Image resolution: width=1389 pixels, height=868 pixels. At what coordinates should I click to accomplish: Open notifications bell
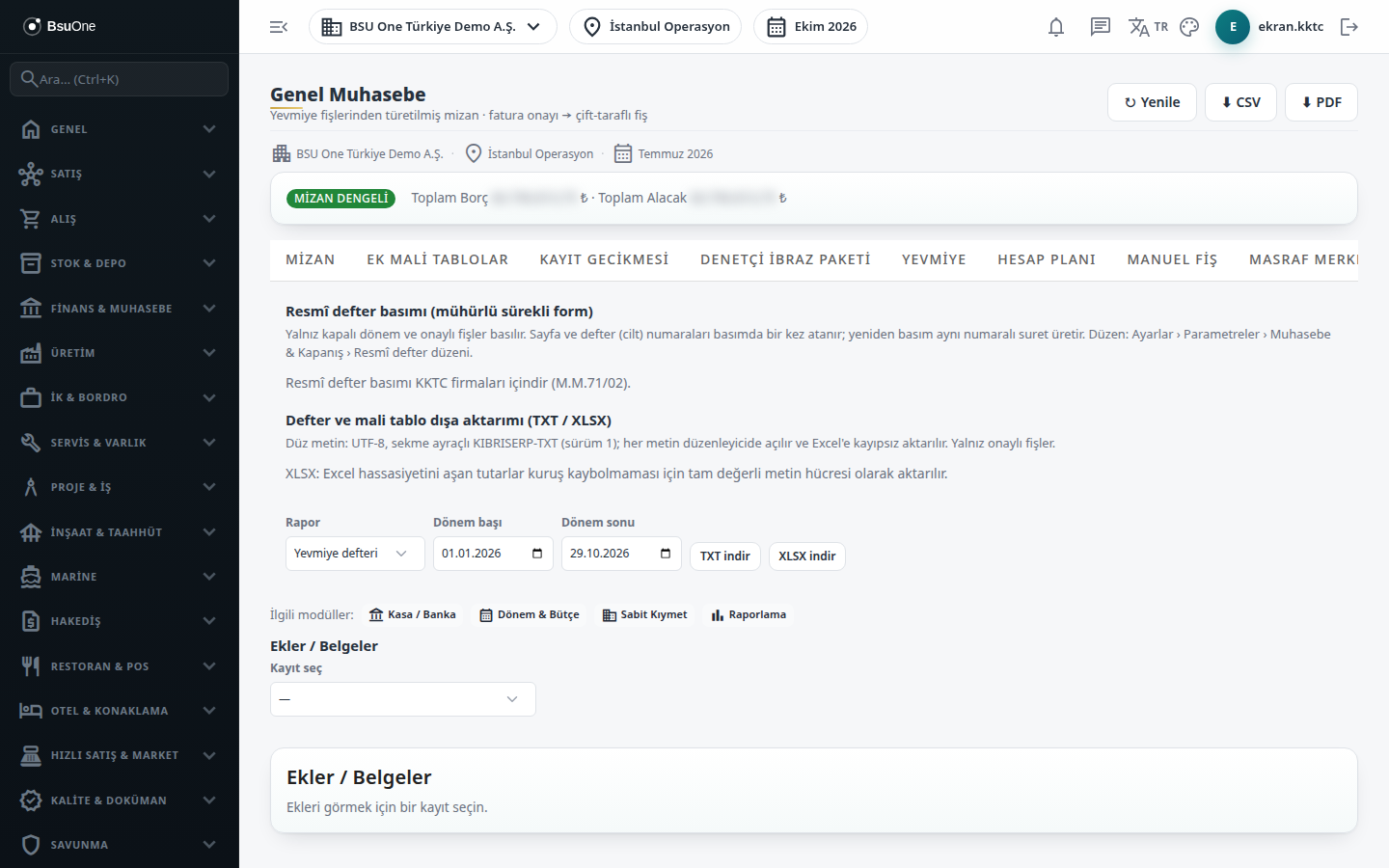coord(1056,27)
